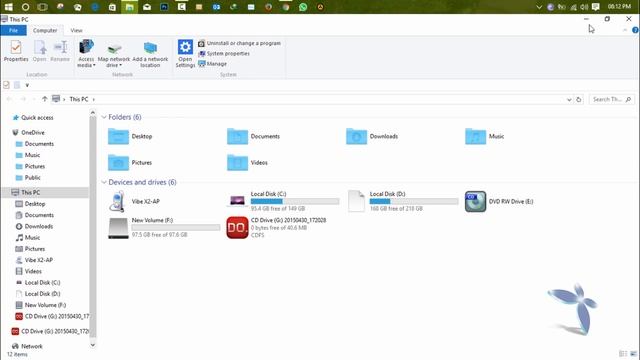Screen dimensions: 640x360
Task: Collapse the ribbon with the chevron
Action: click(x=625, y=30)
